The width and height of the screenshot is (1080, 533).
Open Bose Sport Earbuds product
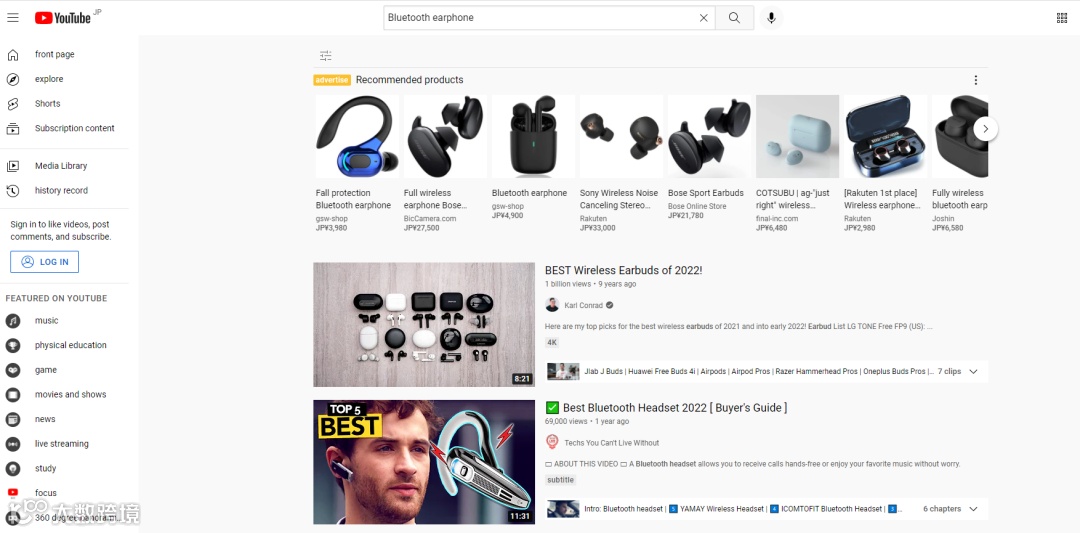point(709,157)
